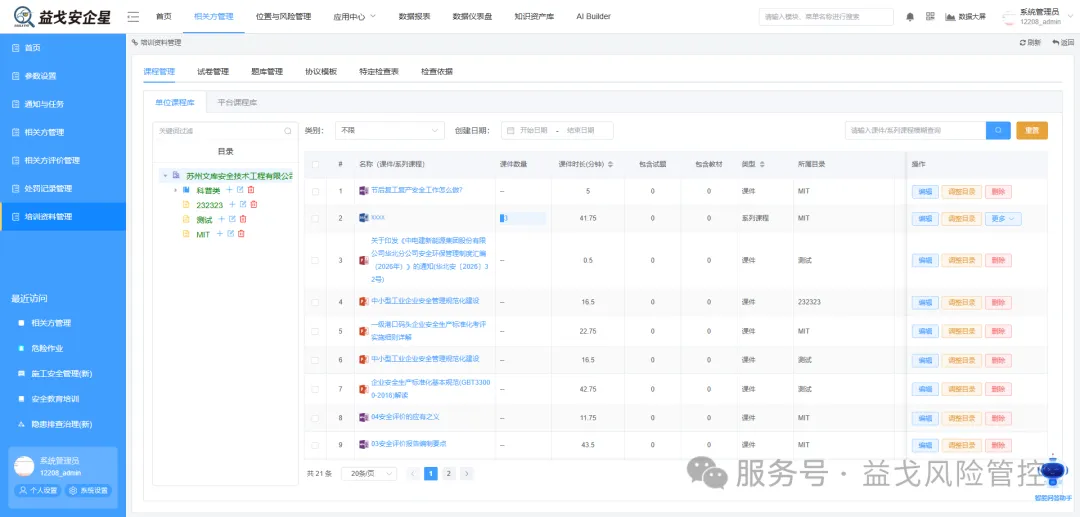Image resolution: width=1080 pixels, height=517 pixels.
Task: Switch to 题库管理 tab
Action: pyautogui.click(x=267, y=72)
